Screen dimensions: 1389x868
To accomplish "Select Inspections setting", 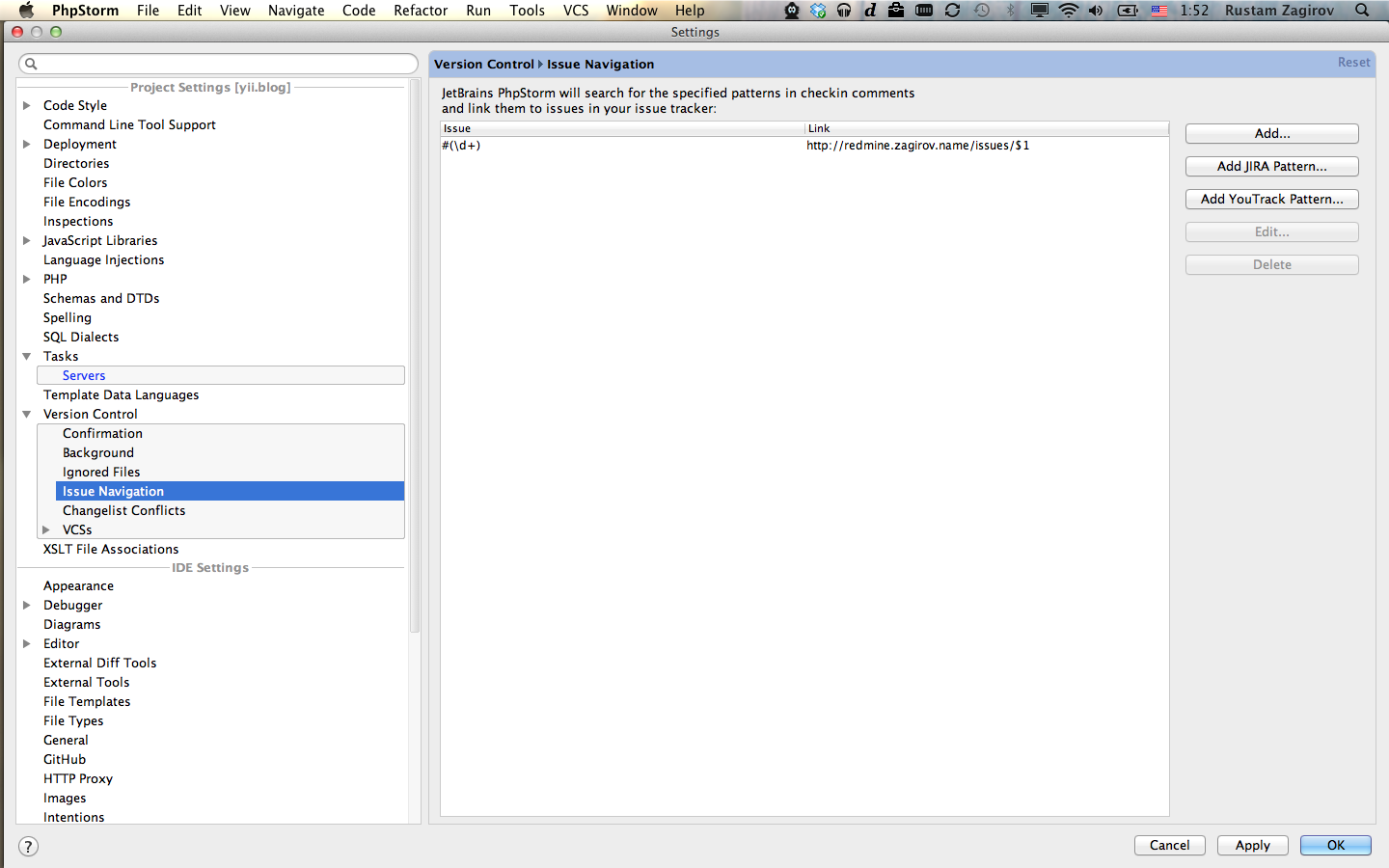I will [78, 221].
